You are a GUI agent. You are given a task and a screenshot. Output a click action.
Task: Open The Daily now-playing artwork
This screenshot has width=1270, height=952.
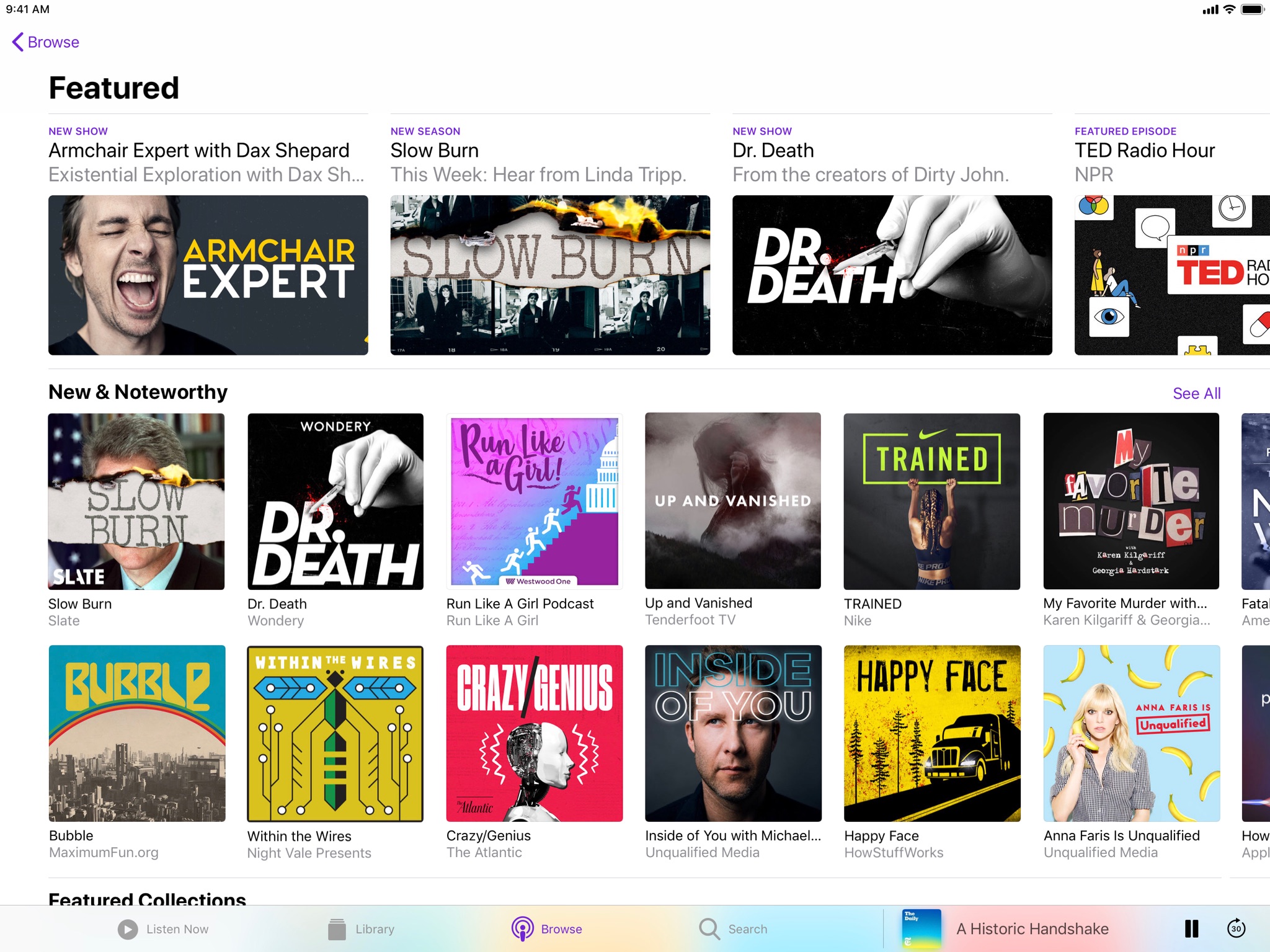coord(921,928)
